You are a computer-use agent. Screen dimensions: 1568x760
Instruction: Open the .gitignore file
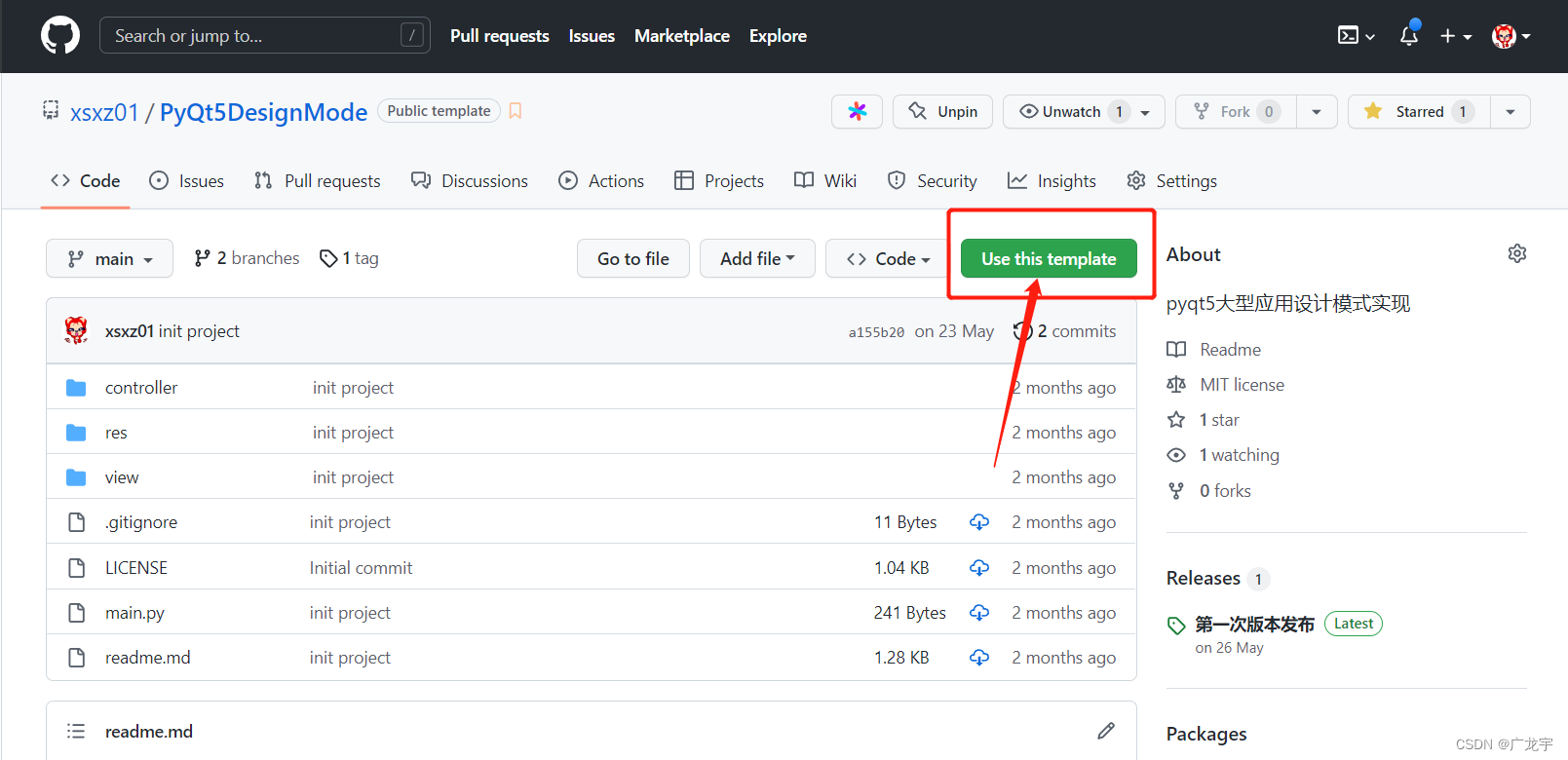click(141, 522)
